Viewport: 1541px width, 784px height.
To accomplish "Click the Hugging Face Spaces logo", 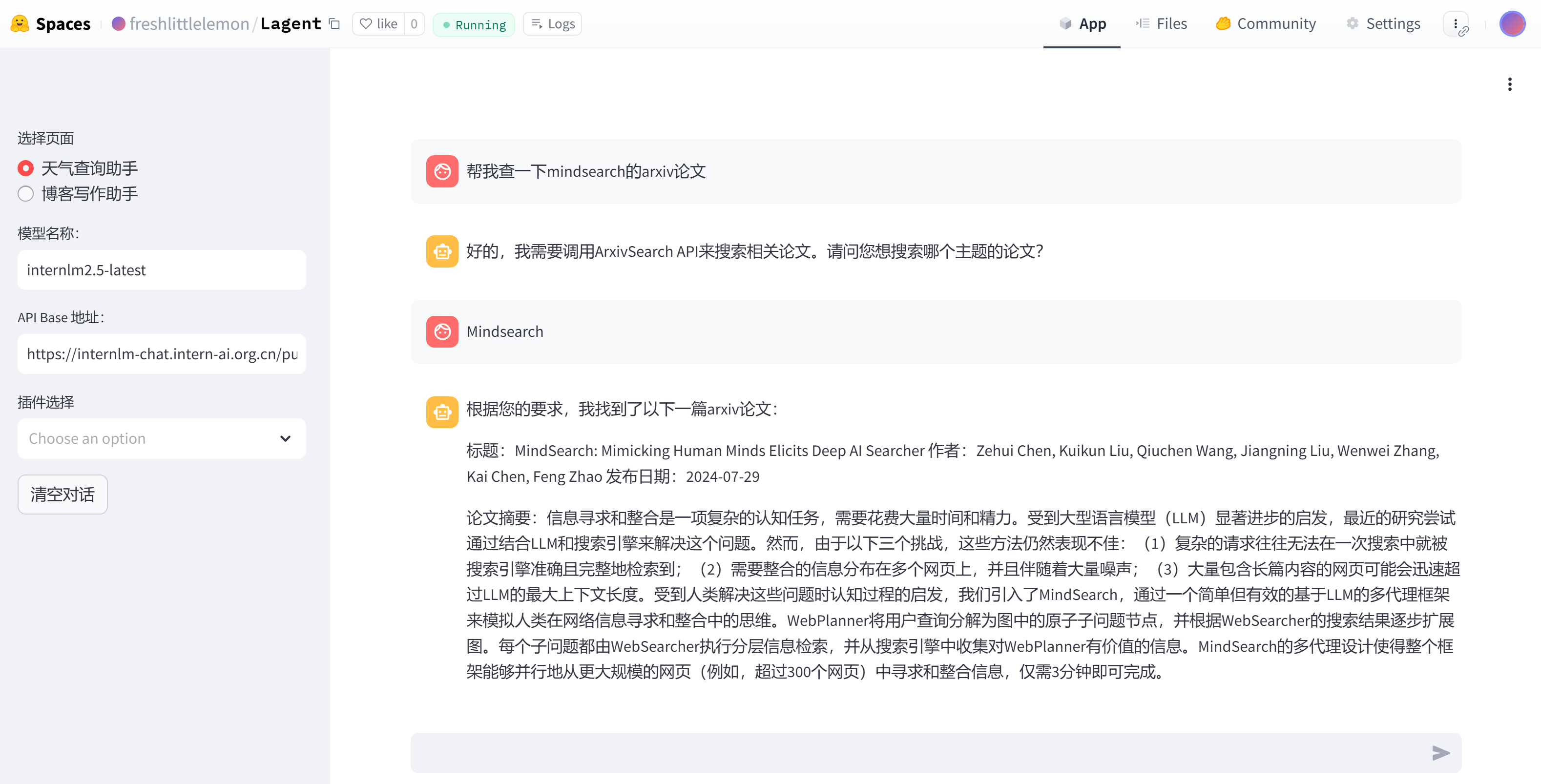I will pyautogui.click(x=20, y=23).
